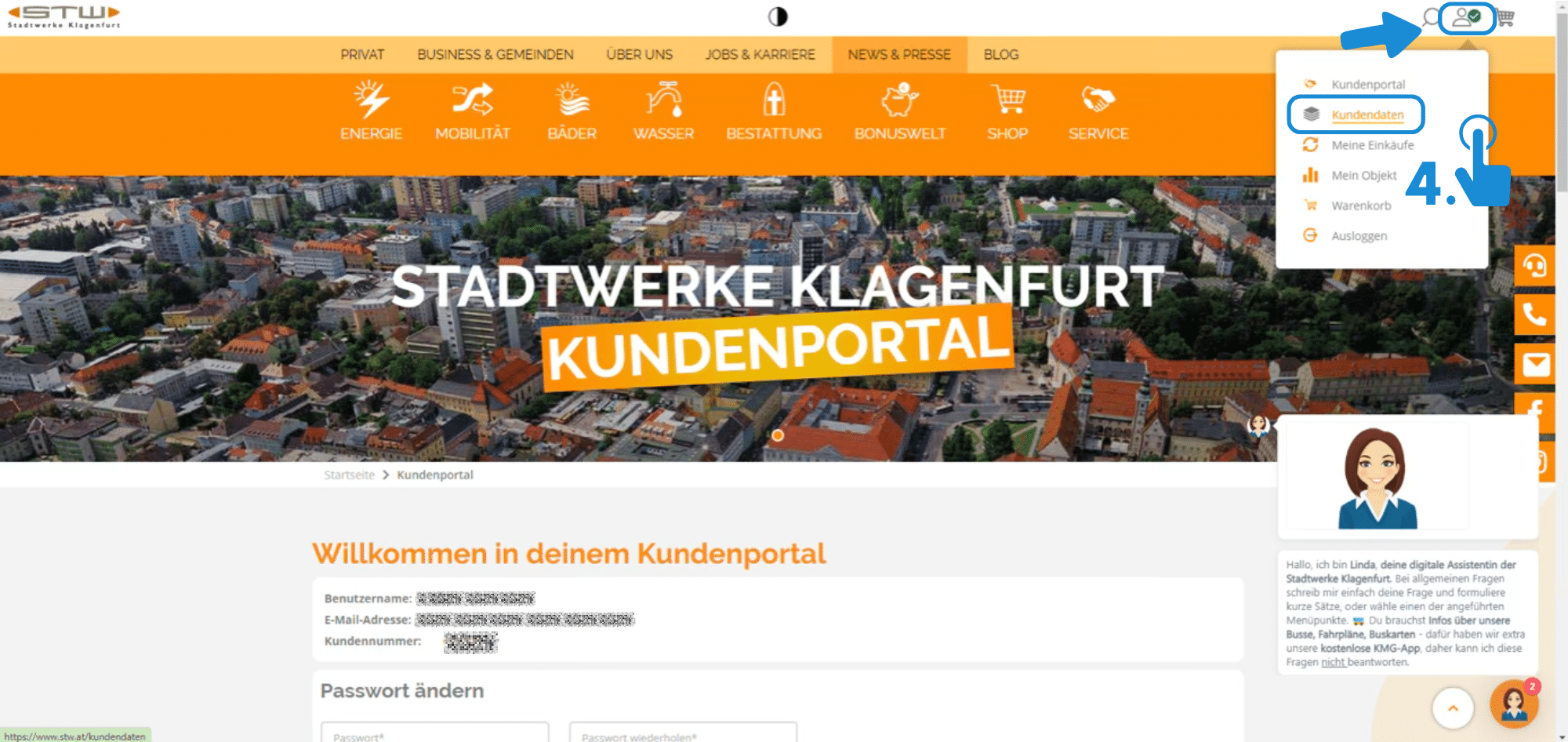Choose Kundendaten in the account dropdown
1568x742 pixels.
1367,115
